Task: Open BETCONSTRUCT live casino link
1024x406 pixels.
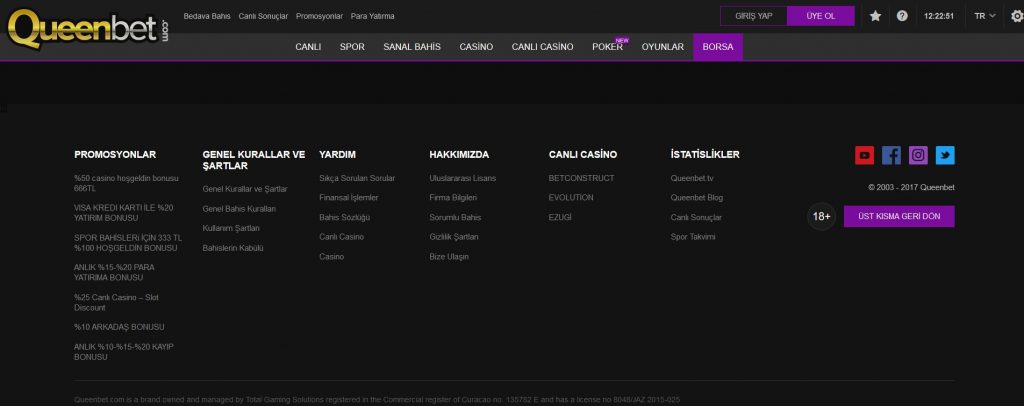Action: [x=581, y=178]
